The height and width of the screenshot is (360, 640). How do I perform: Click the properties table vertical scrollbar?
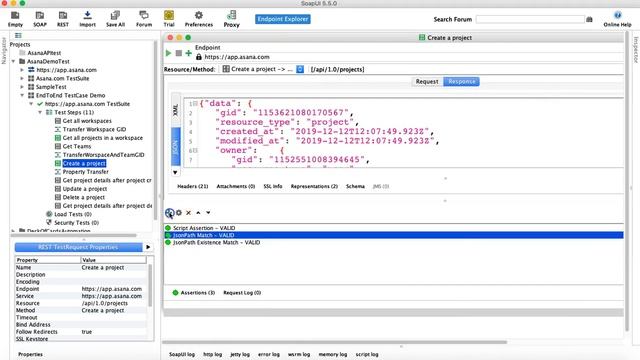(150, 286)
